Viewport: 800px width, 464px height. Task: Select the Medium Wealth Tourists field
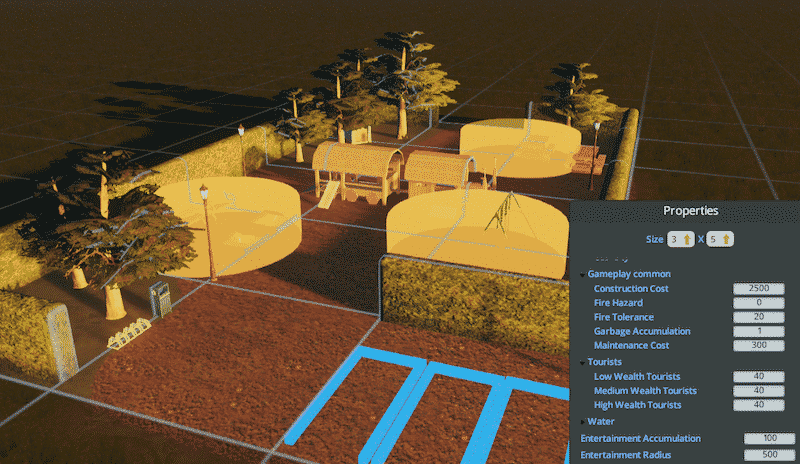[758, 391]
